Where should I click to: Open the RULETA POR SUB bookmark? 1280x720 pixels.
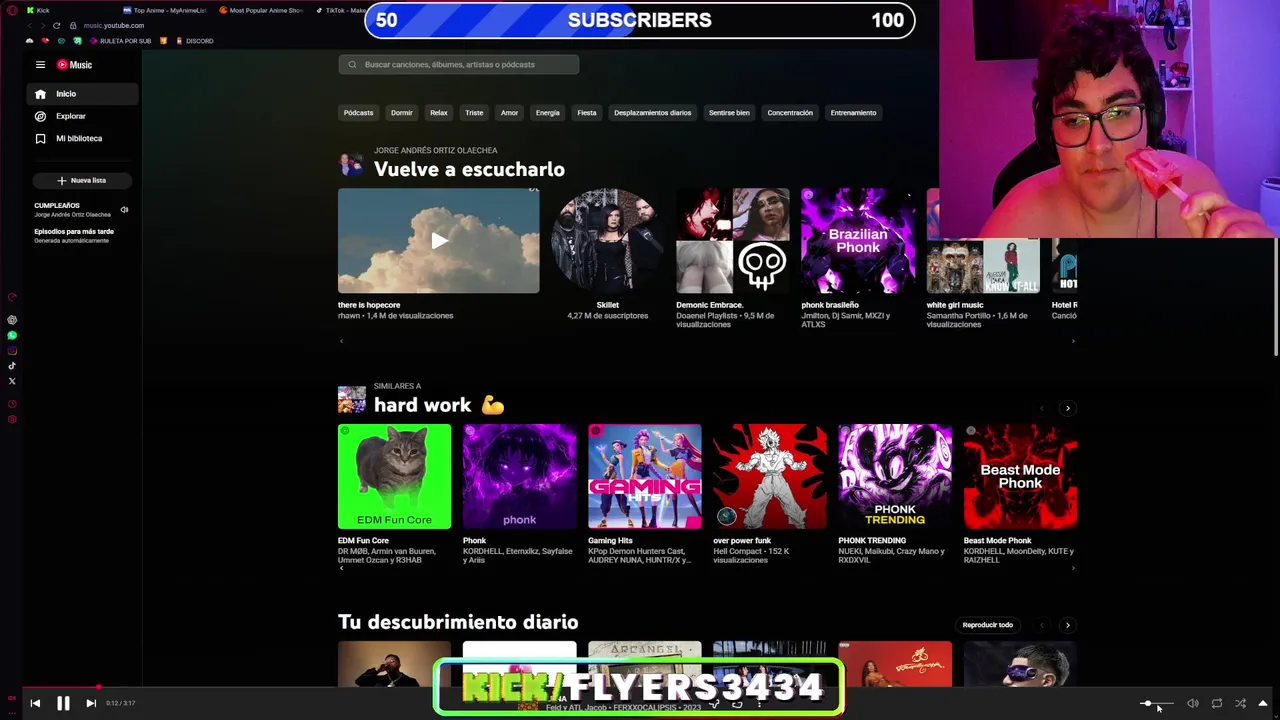(x=120, y=41)
